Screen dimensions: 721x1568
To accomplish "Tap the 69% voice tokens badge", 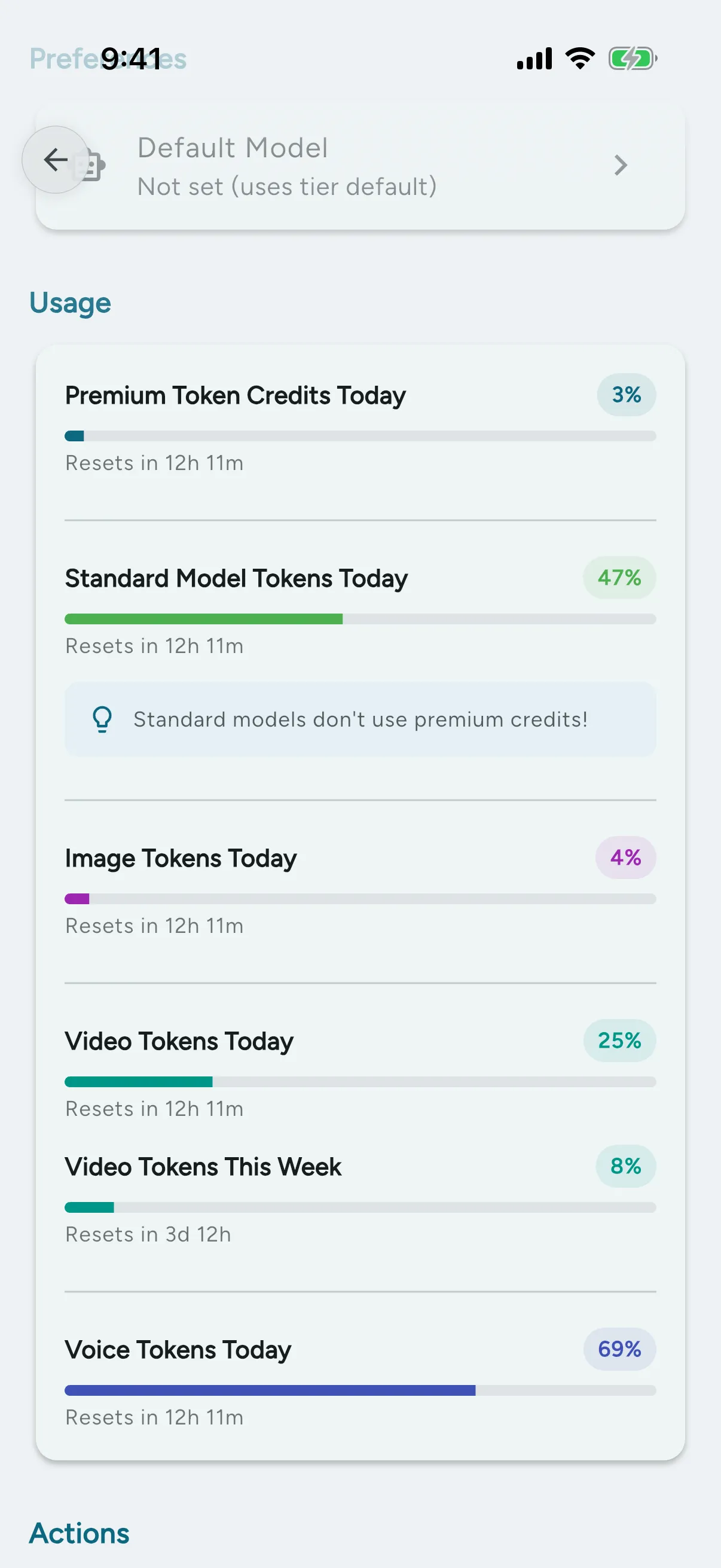I will (x=619, y=1349).
